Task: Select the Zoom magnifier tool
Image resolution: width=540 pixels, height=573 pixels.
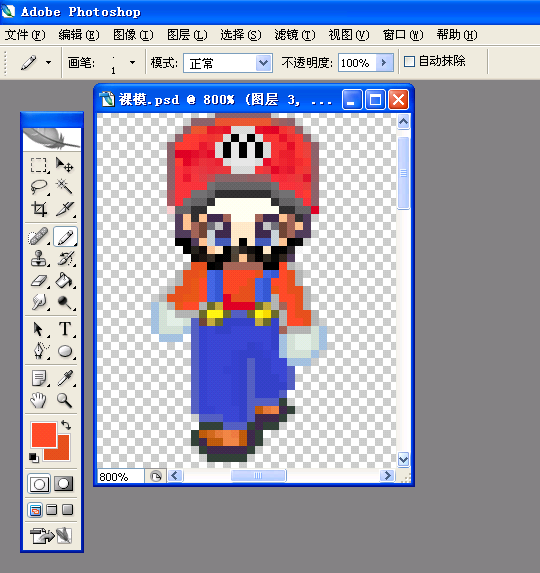Action: coord(65,400)
